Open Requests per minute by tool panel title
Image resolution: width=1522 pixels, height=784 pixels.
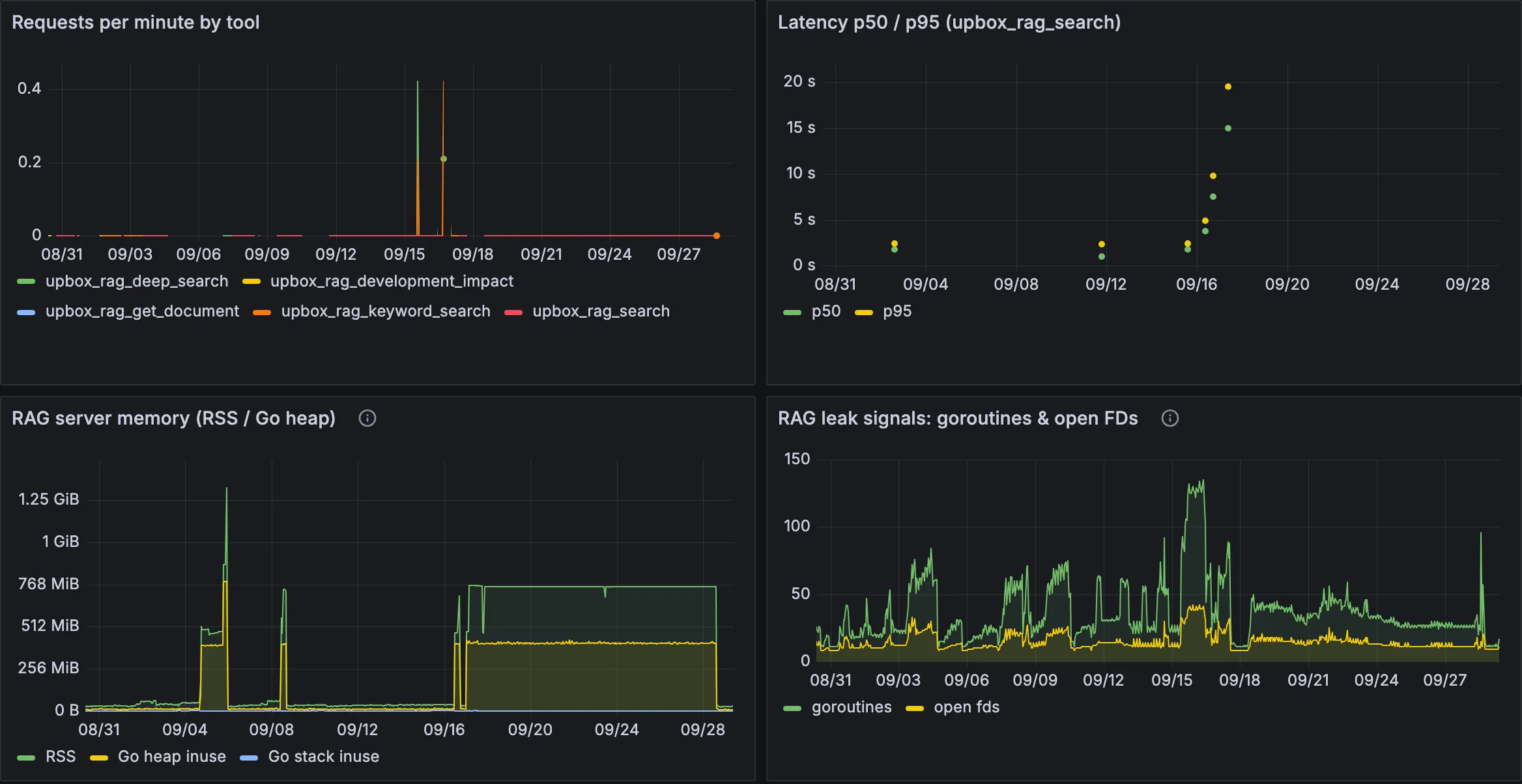coord(136,23)
